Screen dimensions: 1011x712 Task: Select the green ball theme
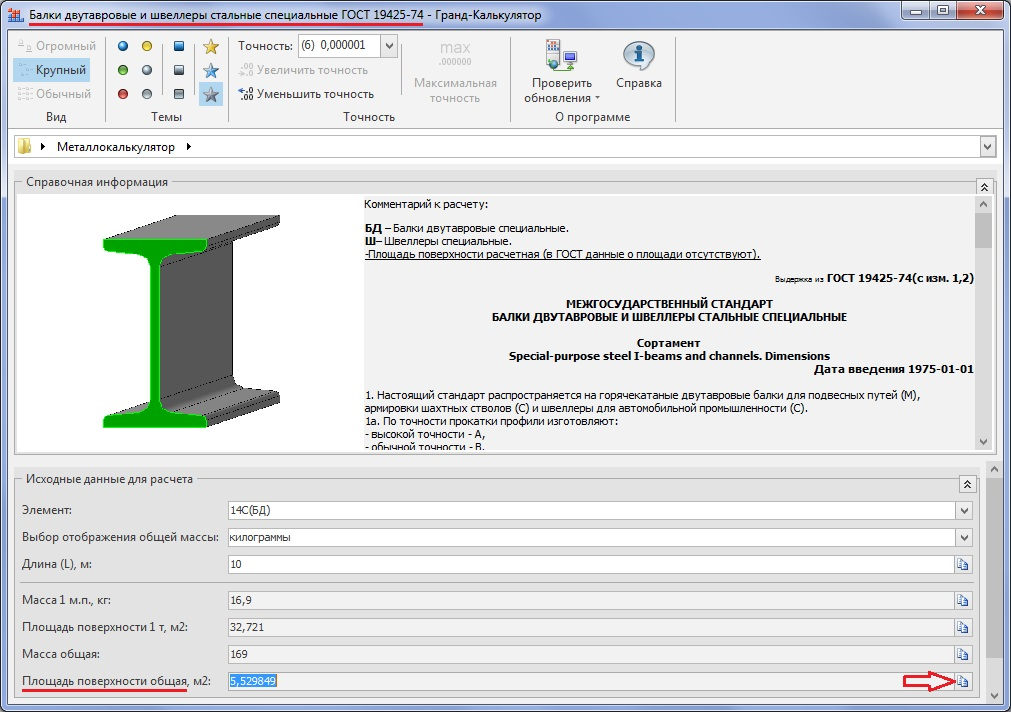tap(123, 70)
